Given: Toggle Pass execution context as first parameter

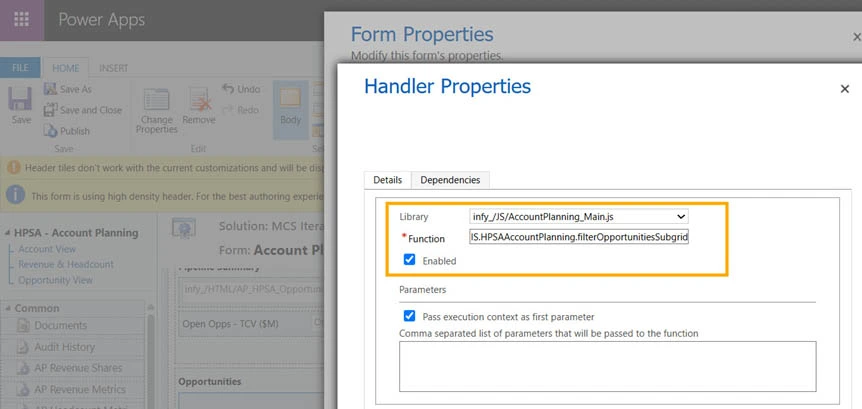Looking at the screenshot, I should 409,316.
